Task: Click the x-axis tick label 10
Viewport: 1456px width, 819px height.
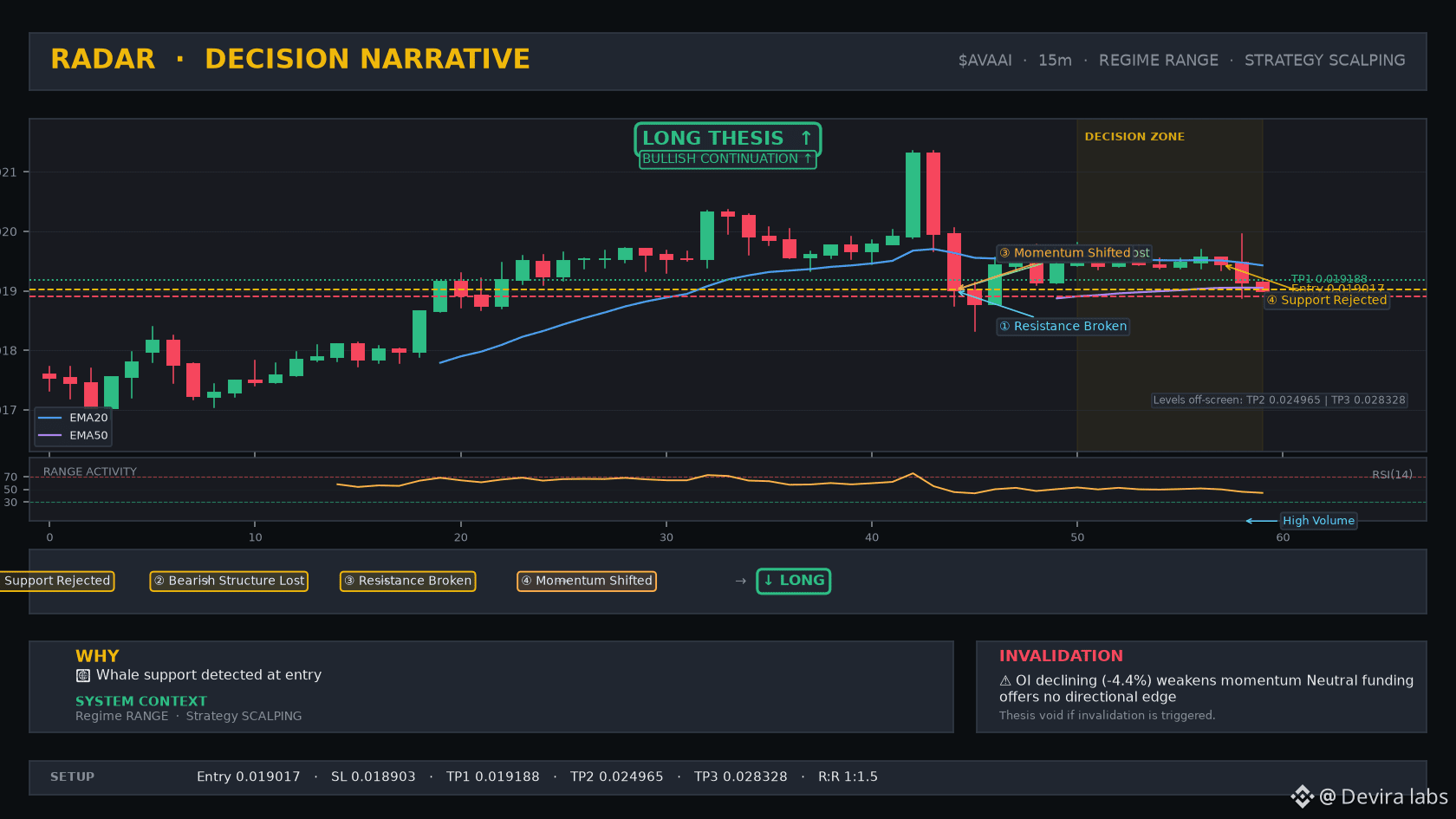Action: pyautogui.click(x=255, y=537)
